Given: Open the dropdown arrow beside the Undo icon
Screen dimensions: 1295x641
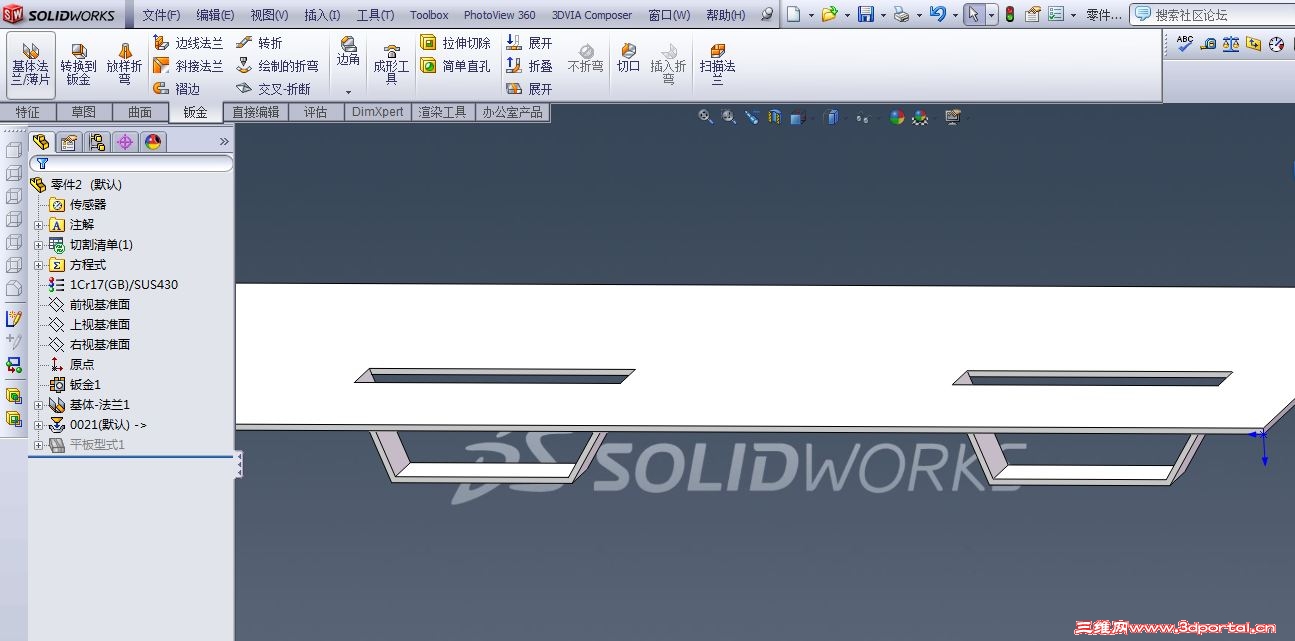Looking at the screenshot, I should tap(954, 15).
